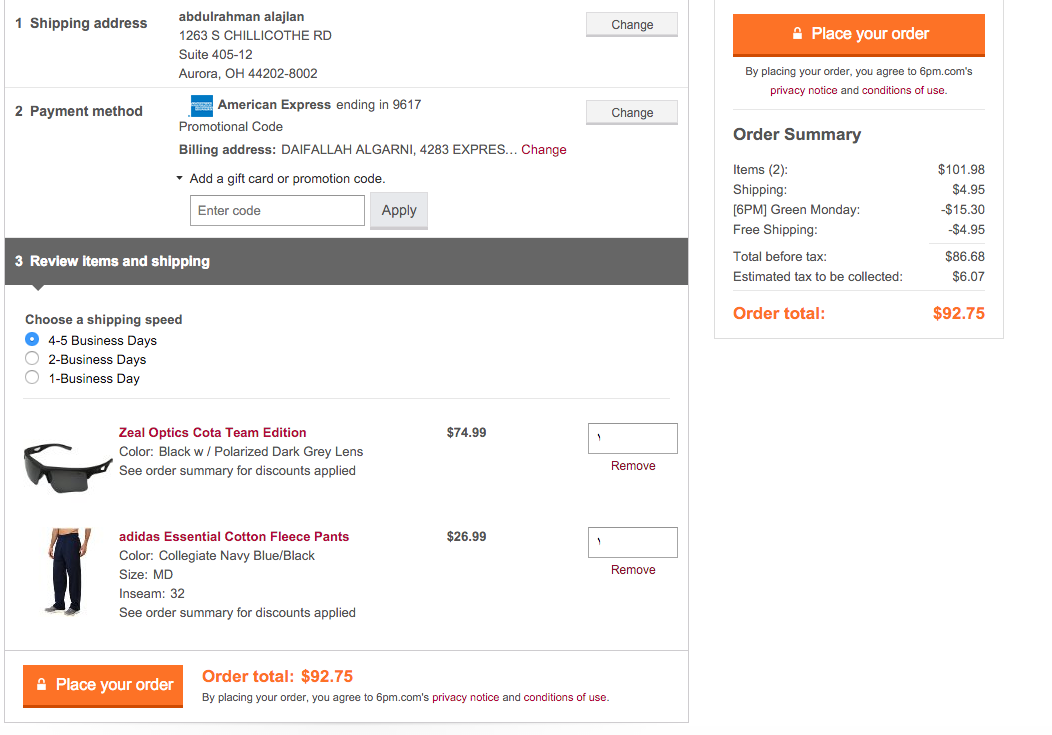
Task: Click the Zeal Optics sunglasses thumbnail
Action: pos(68,464)
